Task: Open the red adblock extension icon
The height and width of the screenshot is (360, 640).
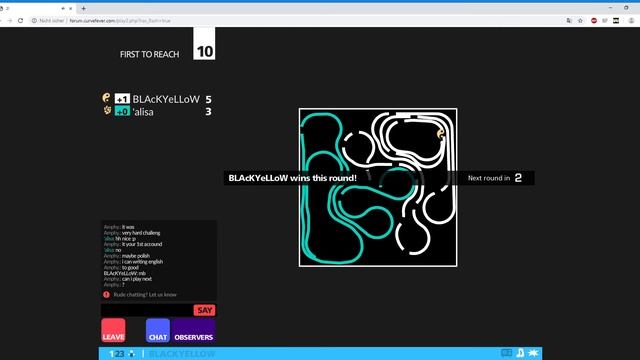Action: tap(594, 20)
